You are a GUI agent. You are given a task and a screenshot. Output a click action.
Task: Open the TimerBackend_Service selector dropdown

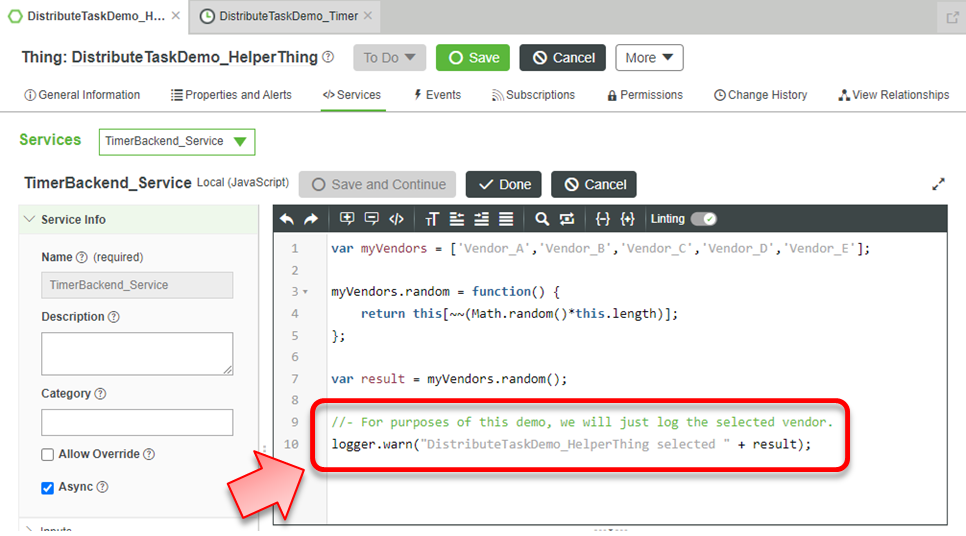point(177,141)
